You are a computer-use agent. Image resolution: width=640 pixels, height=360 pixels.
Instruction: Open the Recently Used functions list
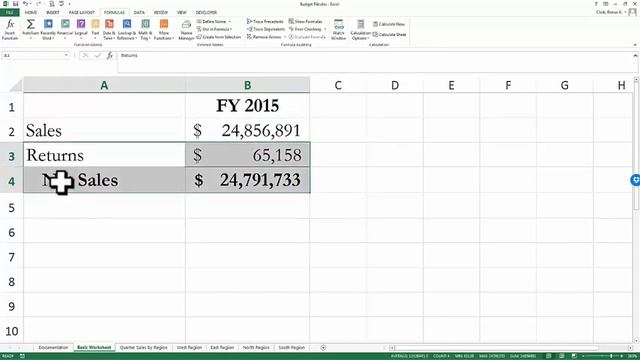(48, 30)
